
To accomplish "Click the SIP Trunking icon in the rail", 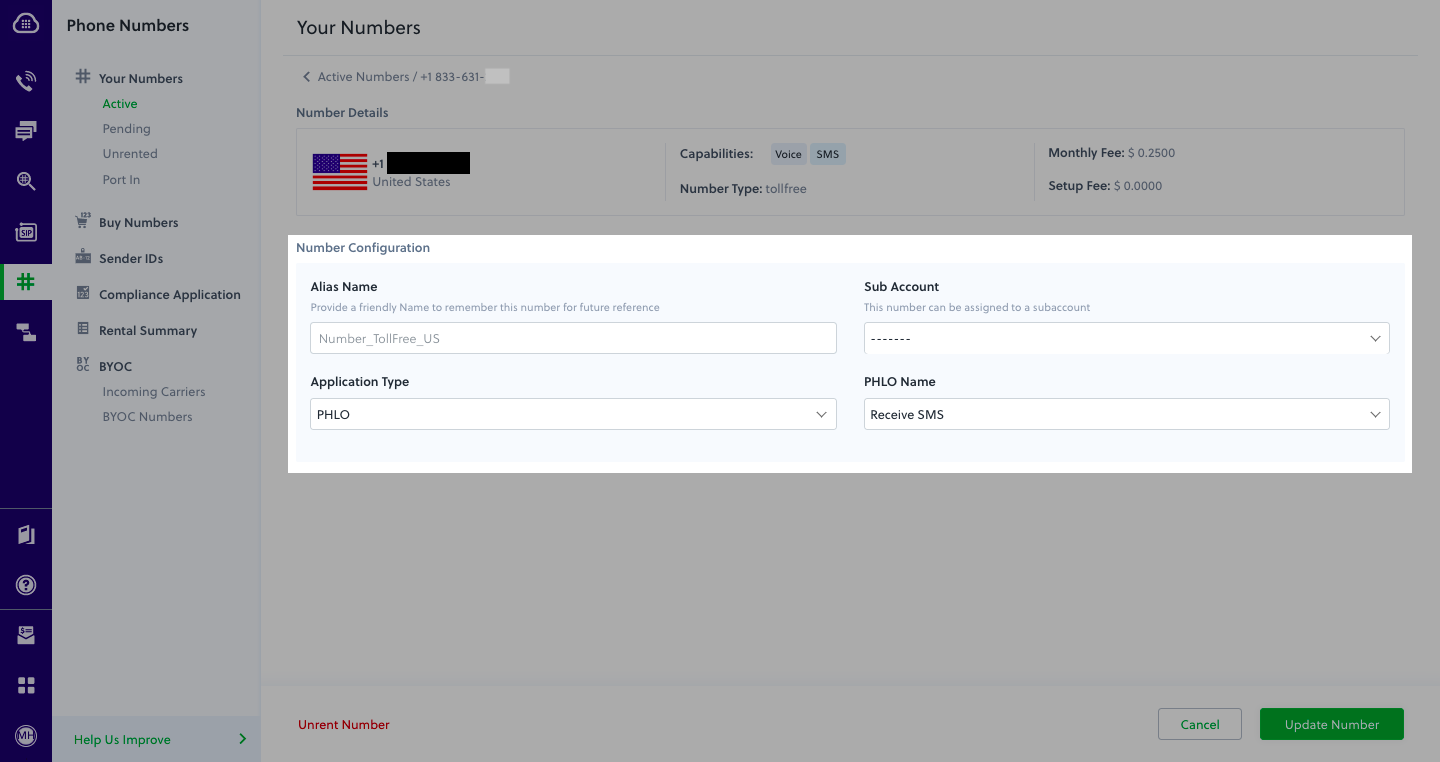I will (25, 232).
